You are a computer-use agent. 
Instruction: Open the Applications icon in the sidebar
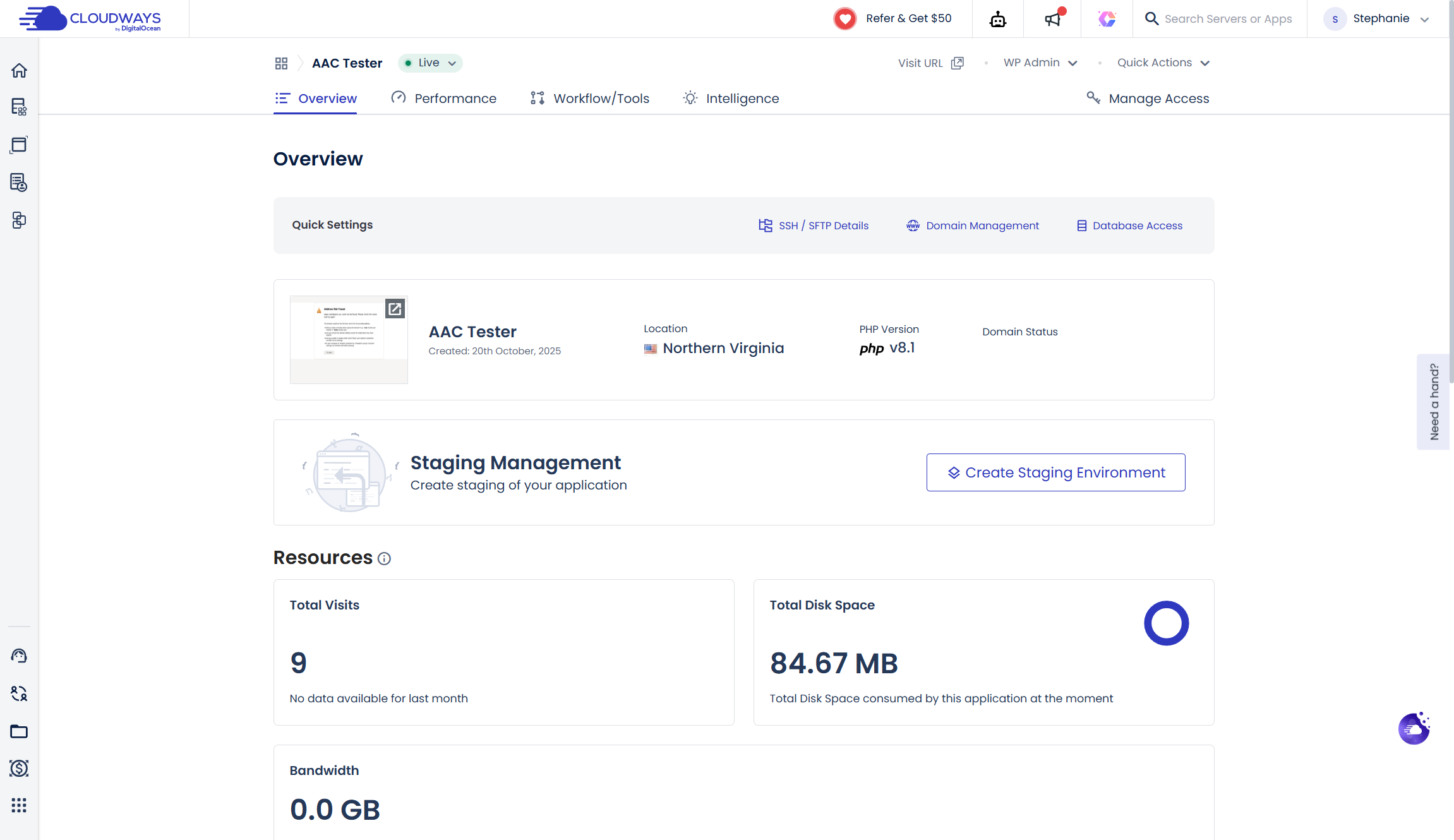(x=19, y=145)
